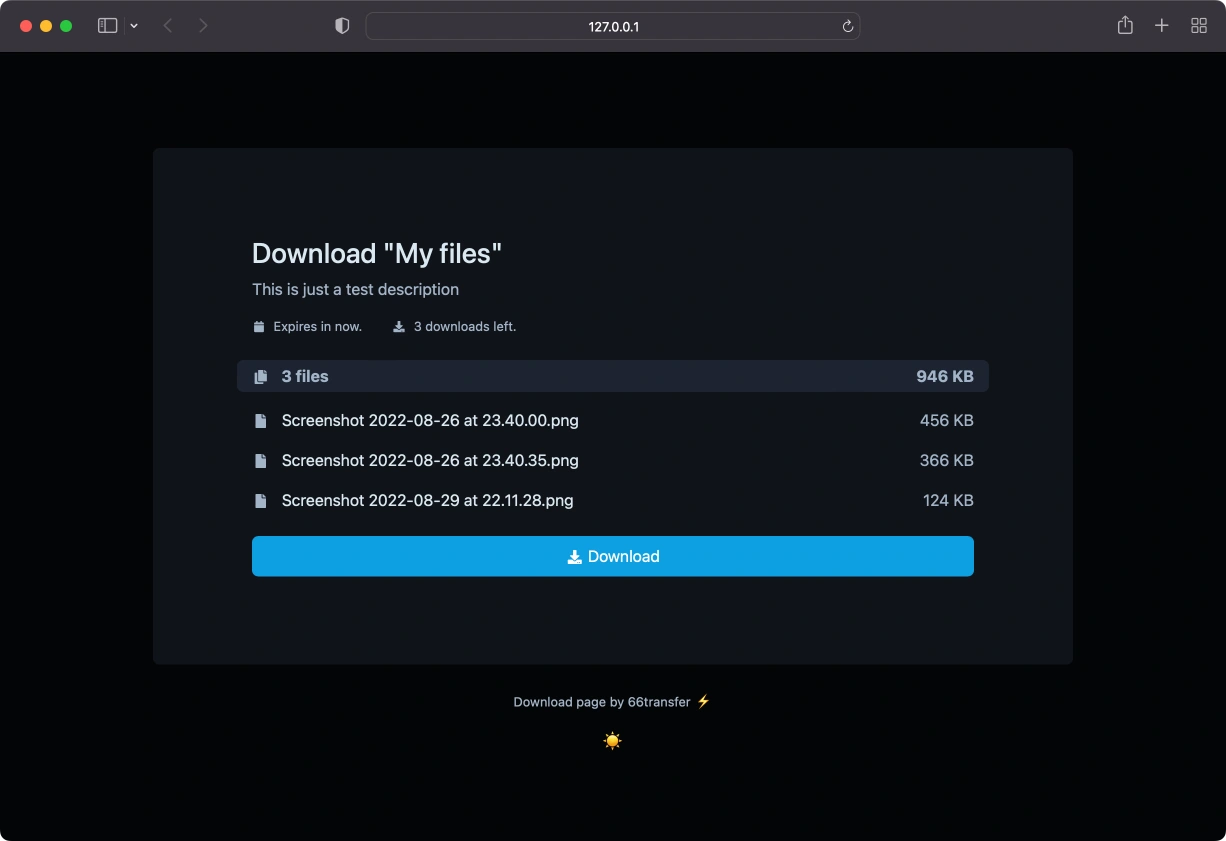Toggle the Safari sidebar

[x=107, y=26]
